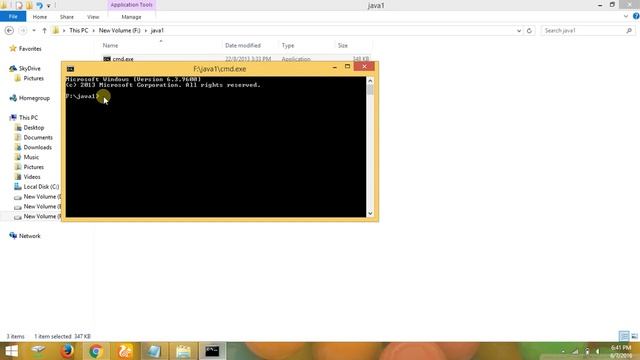The width and height of the screenshot is (640, 360).
Task: Sort files by the Size column
Action: point(343,45)
